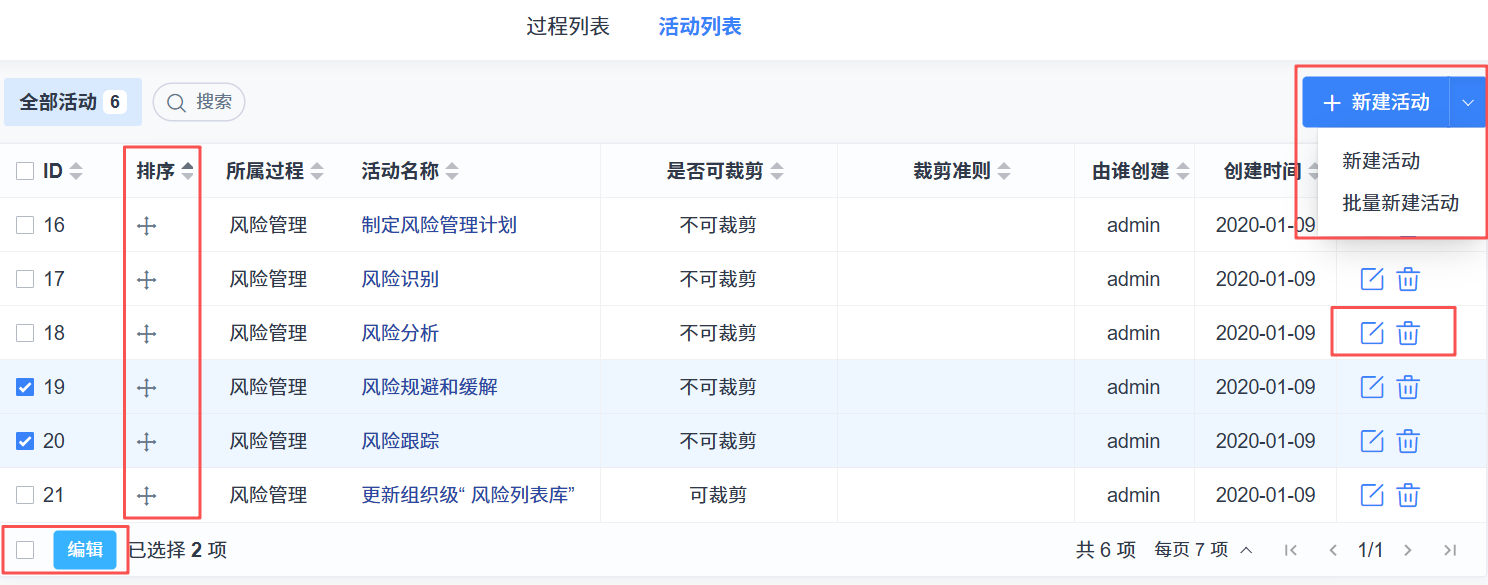Switch to the 过程列表 tab

pos(568,26)
